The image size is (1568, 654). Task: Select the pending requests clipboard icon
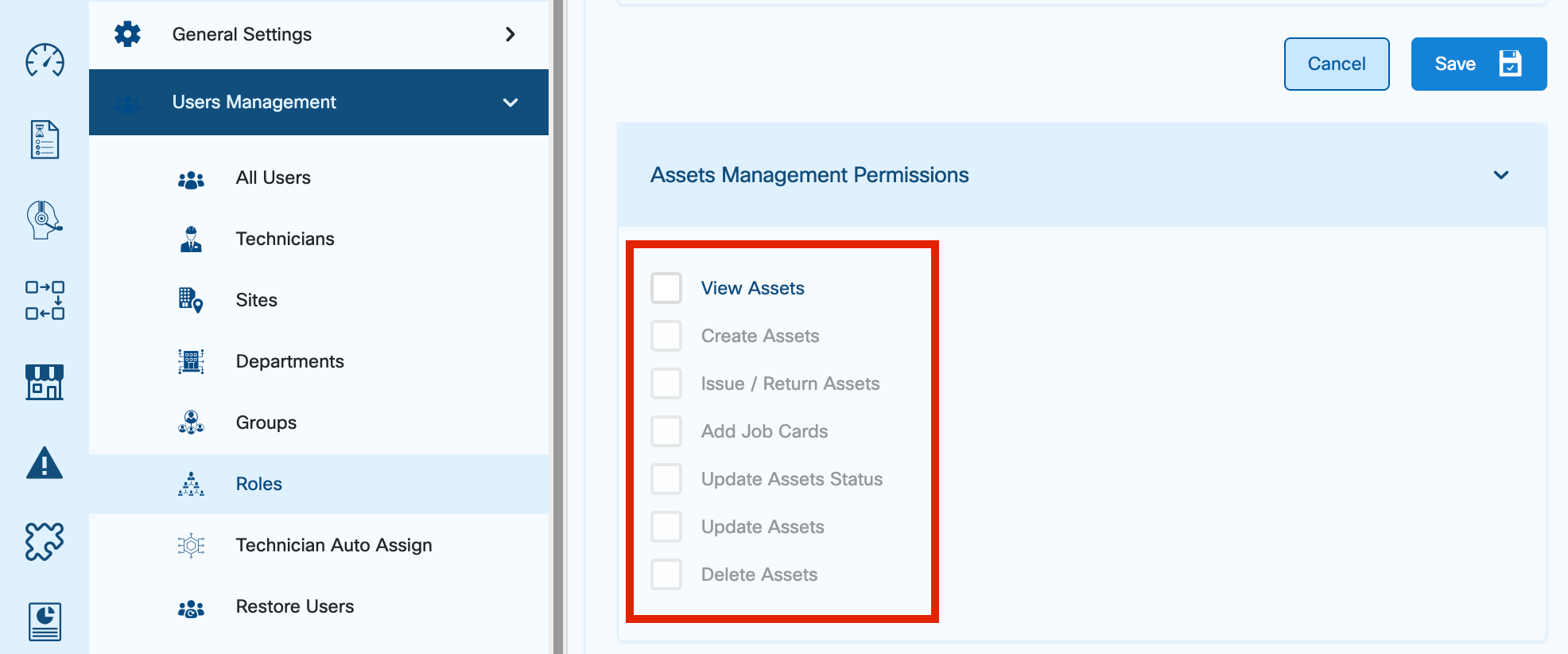click(45, 139)
